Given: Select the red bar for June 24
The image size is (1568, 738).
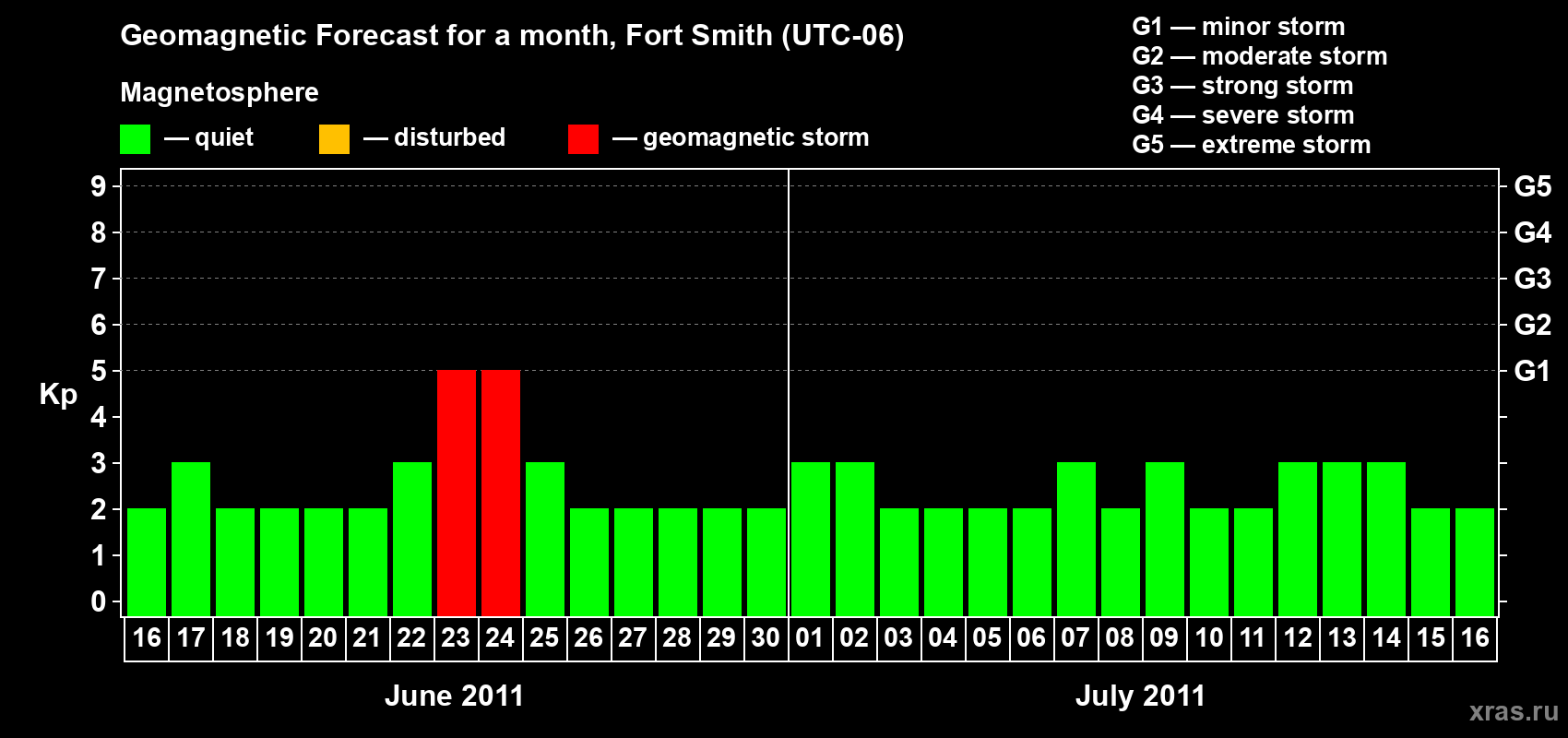Looking at the screenshot, I should point(501,493).
